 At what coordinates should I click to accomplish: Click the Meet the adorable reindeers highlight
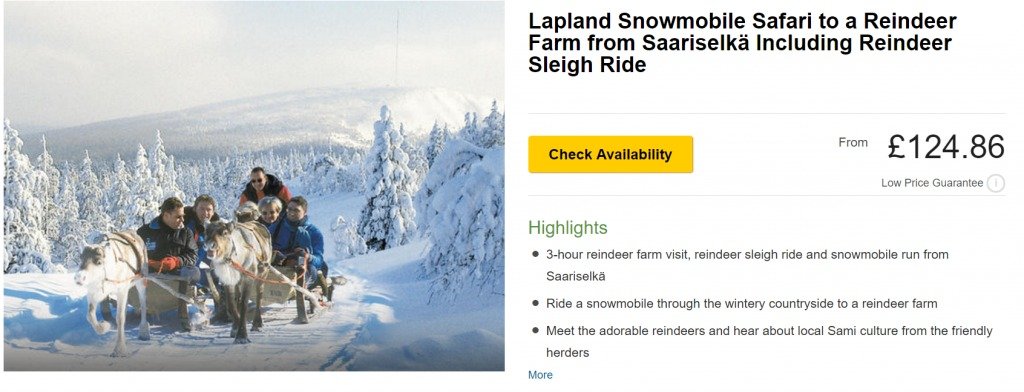point(769,342)
